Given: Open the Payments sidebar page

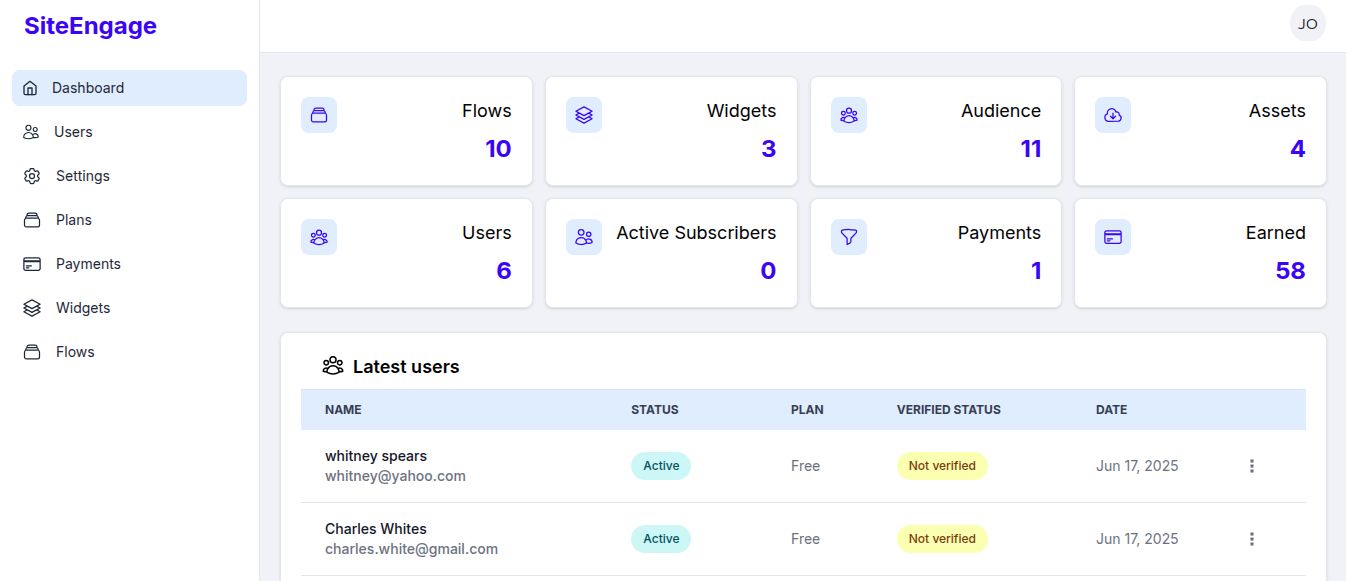Looking at the screenshot, I should click(88, 264).
